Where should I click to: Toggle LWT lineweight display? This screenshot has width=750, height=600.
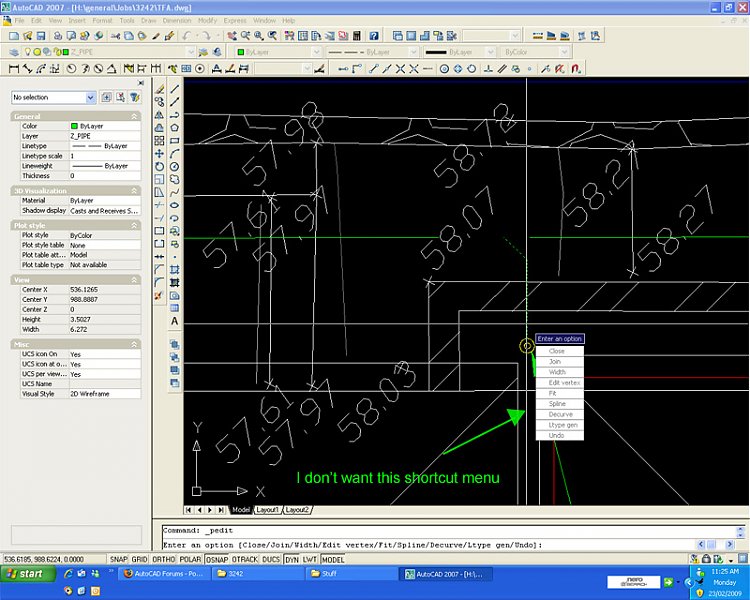pos(309,559)
